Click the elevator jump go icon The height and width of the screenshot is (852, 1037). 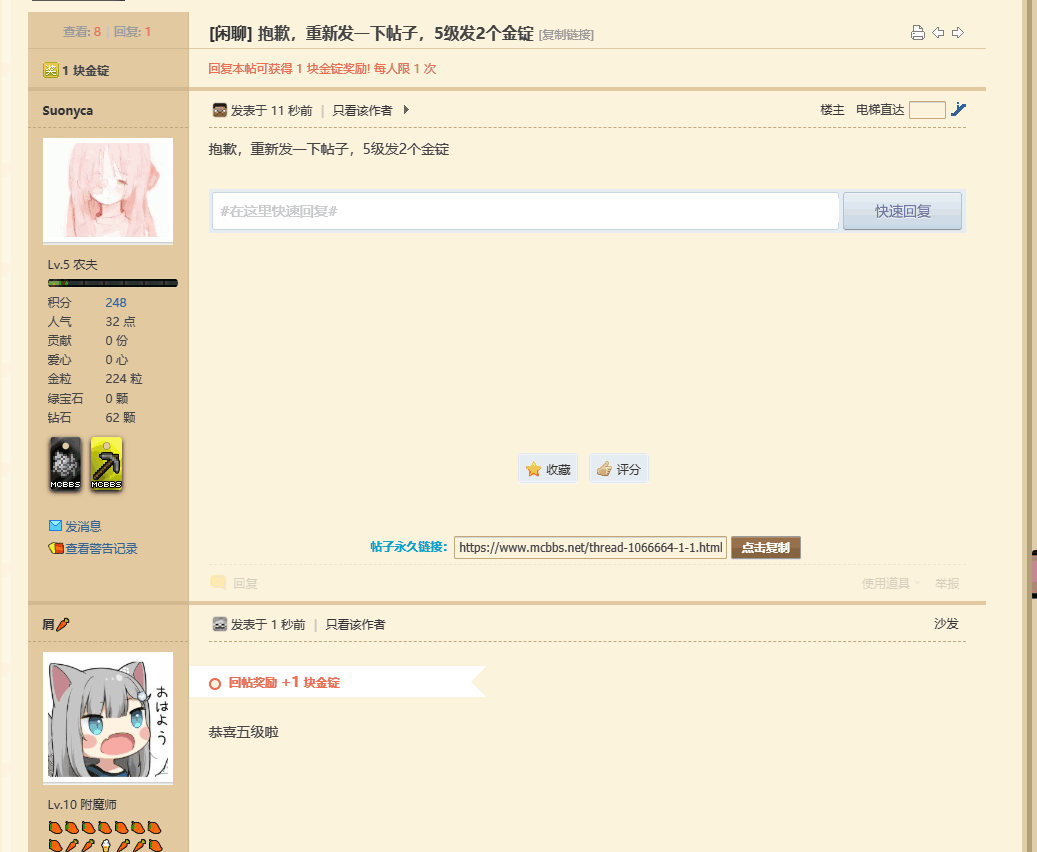pos(958,110)
